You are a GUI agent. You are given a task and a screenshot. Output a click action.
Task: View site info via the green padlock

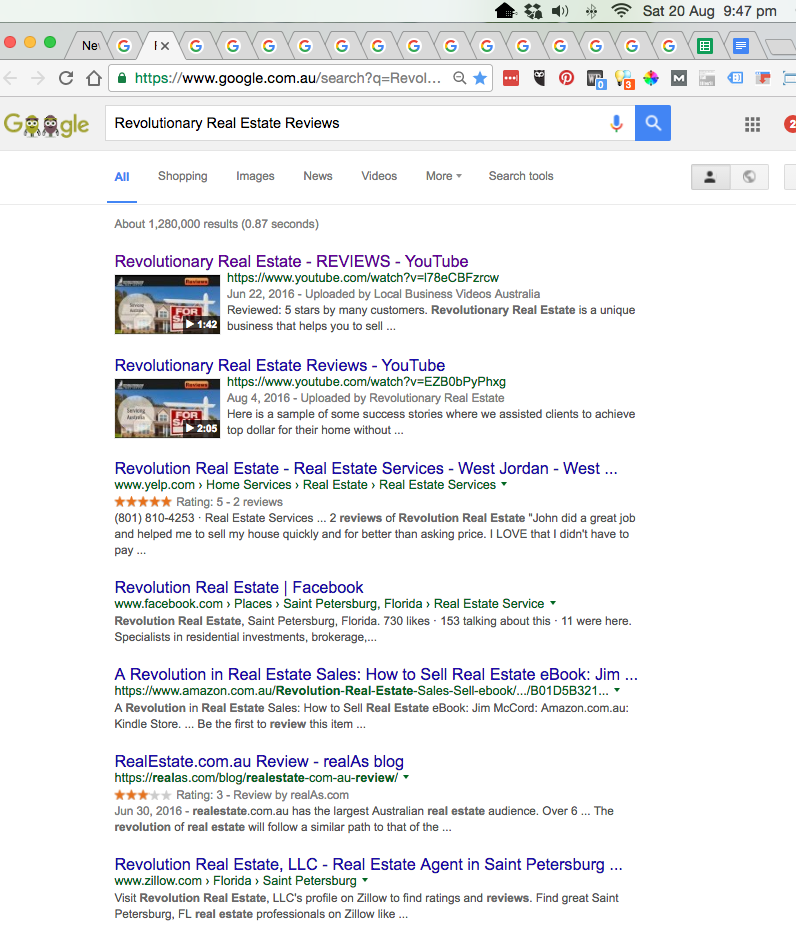click(x=122, y=78)
